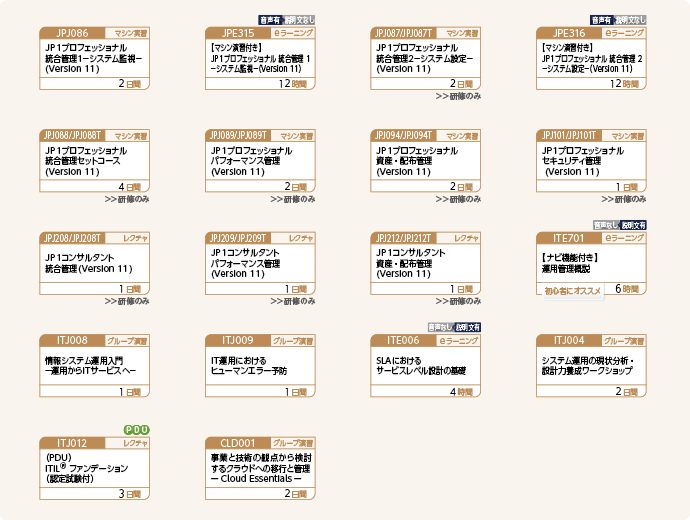Image resolution: width=690 pixels, height=520 pixels.
Task: Click the JPJ086 course code header
Action: click(72, 33)
